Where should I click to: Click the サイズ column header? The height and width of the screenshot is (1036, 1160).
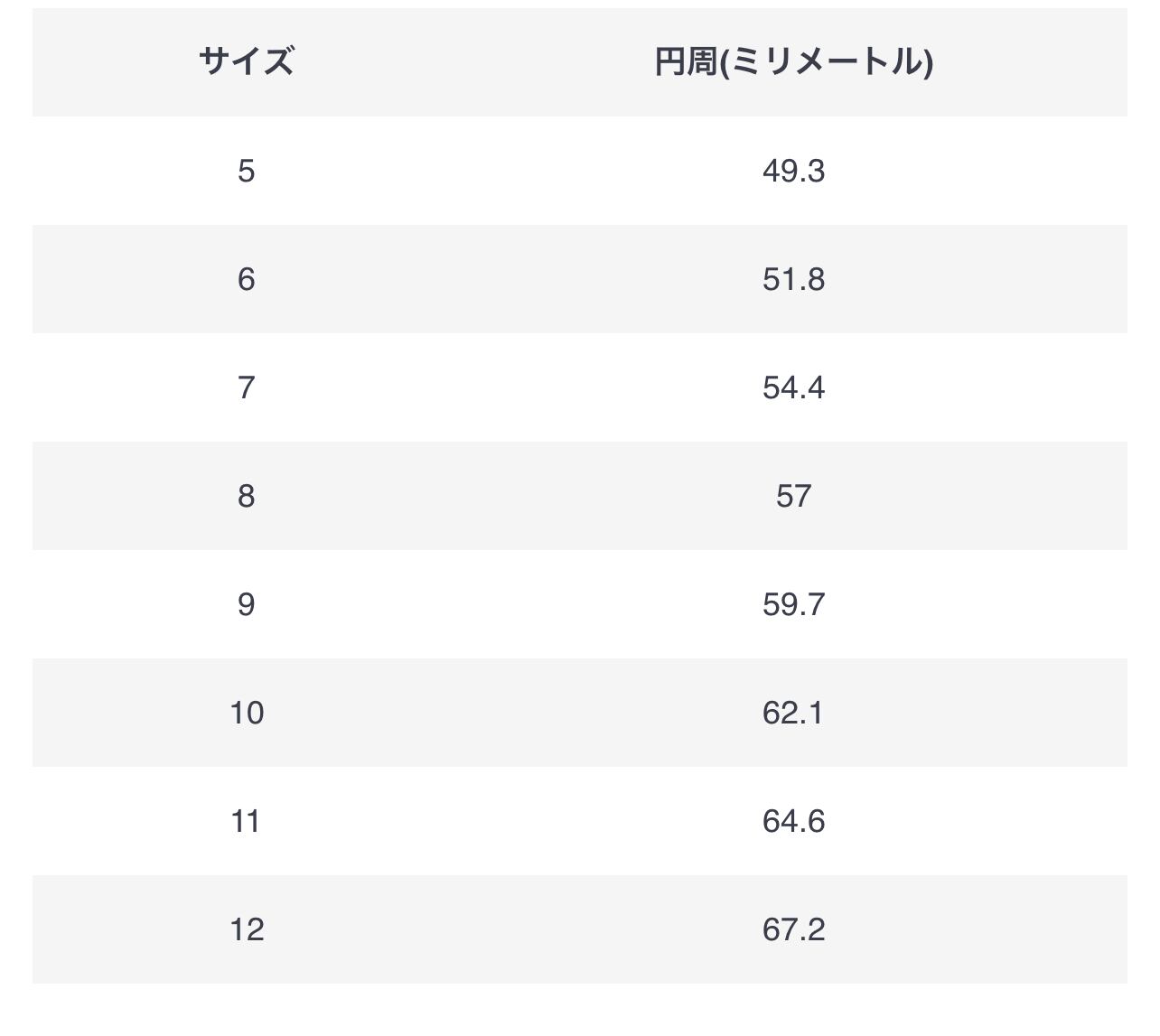(246, 62)
